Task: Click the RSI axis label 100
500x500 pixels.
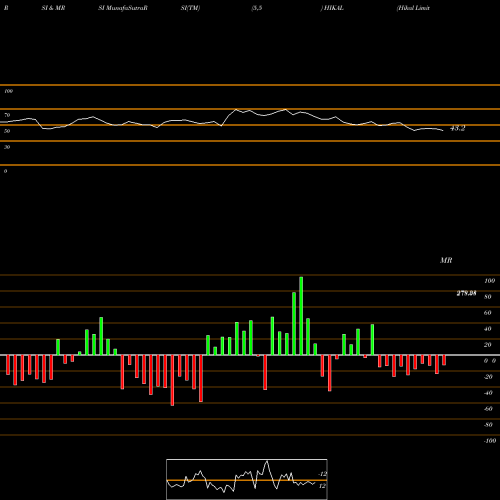Action: (8, 91)
